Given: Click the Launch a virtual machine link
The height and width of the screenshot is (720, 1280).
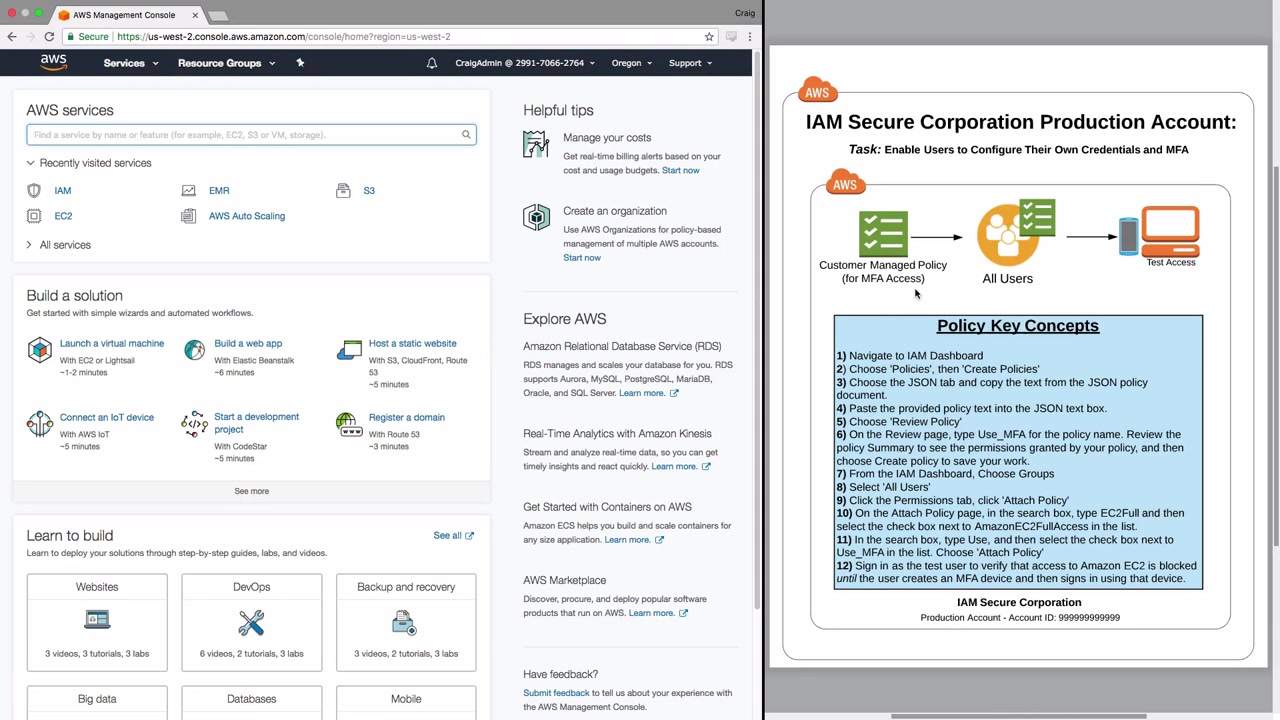Looking at the screenshot, I should (x=112, y=343).
